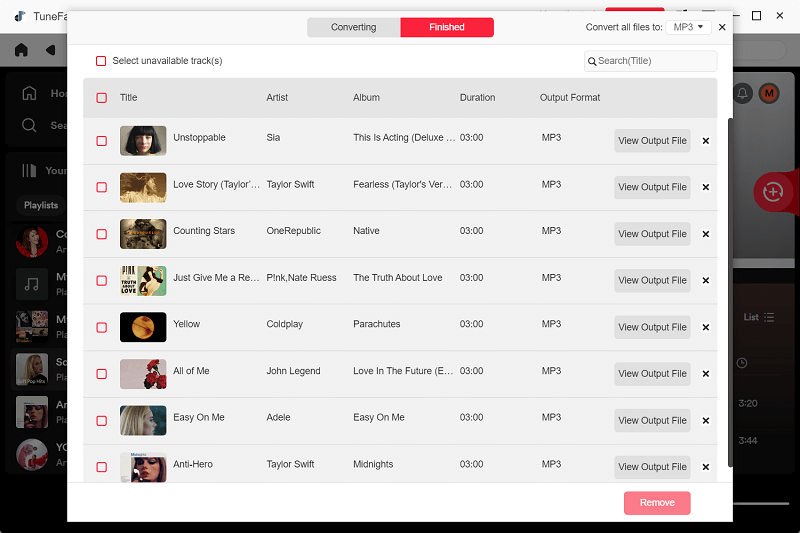800x533 pixels.
Task: Click the red add-to-convert circular icon
Action: (772, 193)
